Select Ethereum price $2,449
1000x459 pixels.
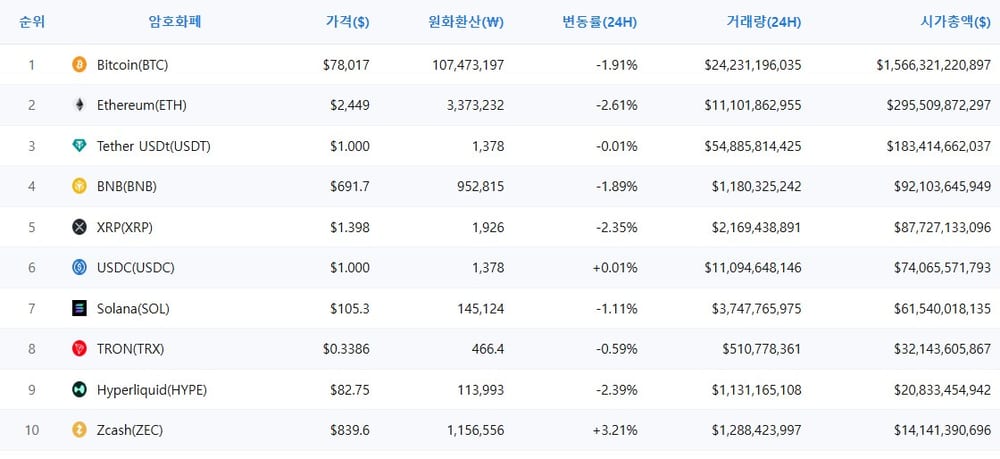(349, 106)
